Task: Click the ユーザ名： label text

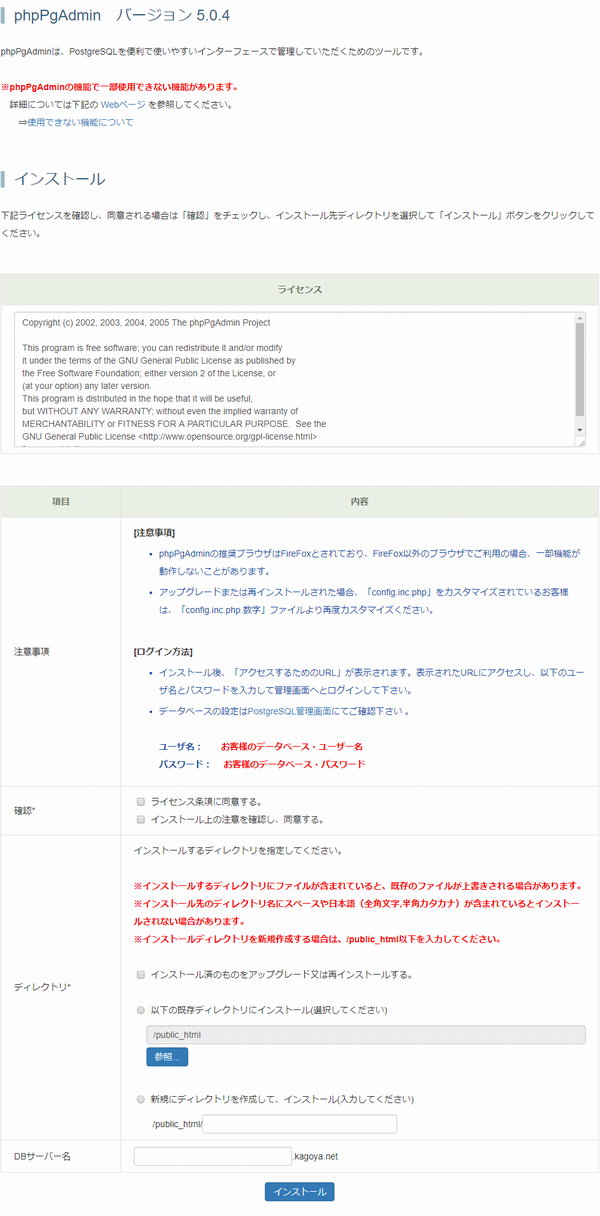Action: (181, 746)
